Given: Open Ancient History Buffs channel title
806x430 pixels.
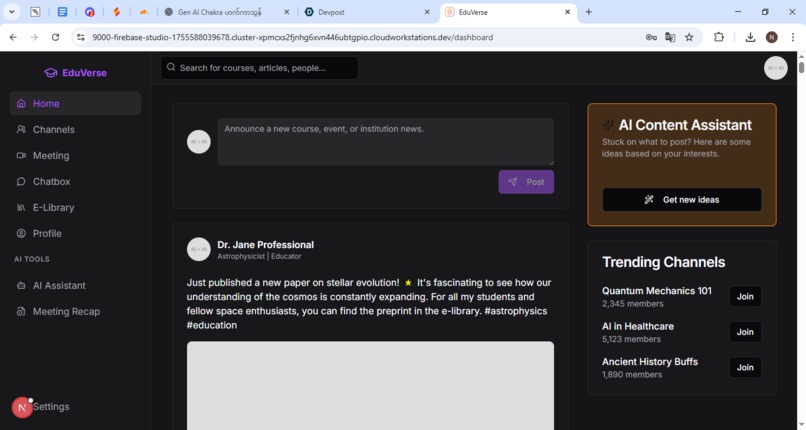Looking at the screenshot, I should point(650,362).
